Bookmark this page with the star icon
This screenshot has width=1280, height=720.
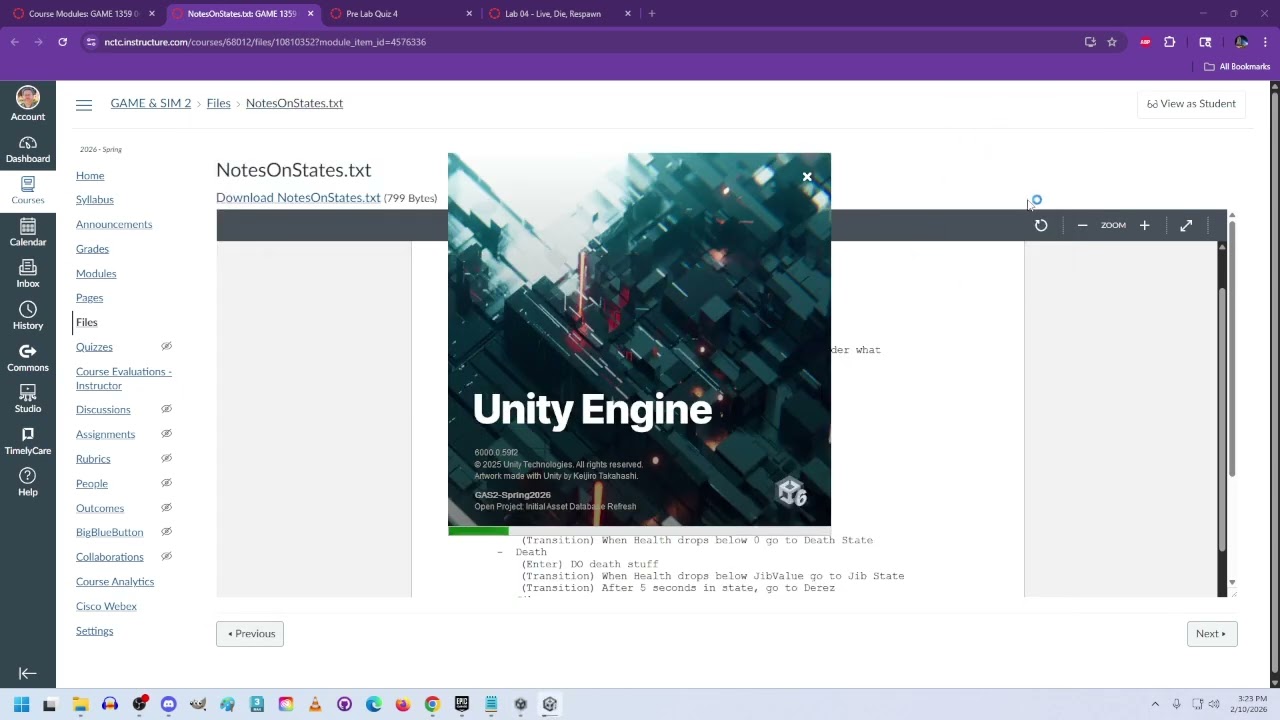(1112, 42)
